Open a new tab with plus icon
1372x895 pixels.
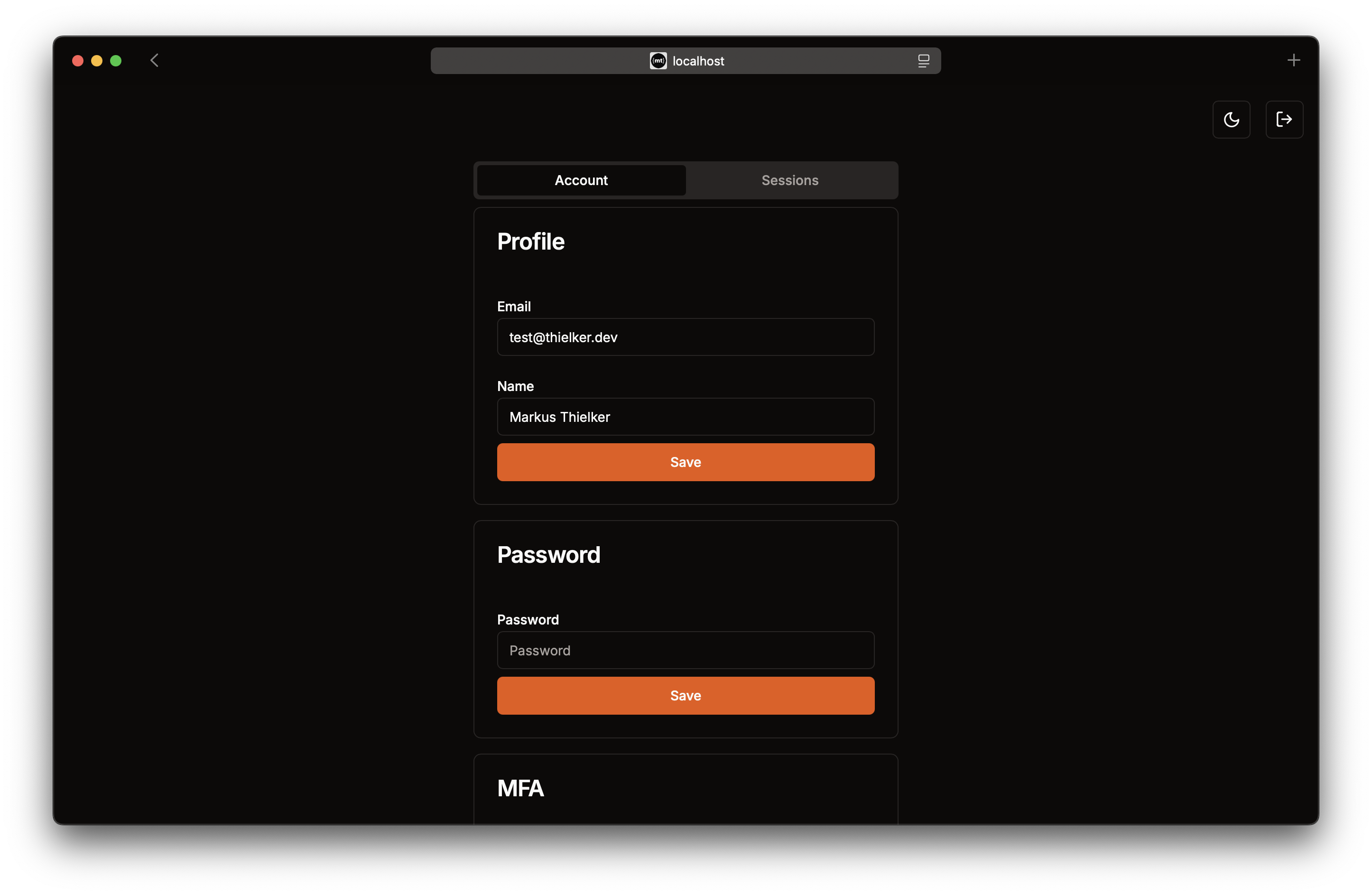pyautogui.click(x=1293, y=61)
